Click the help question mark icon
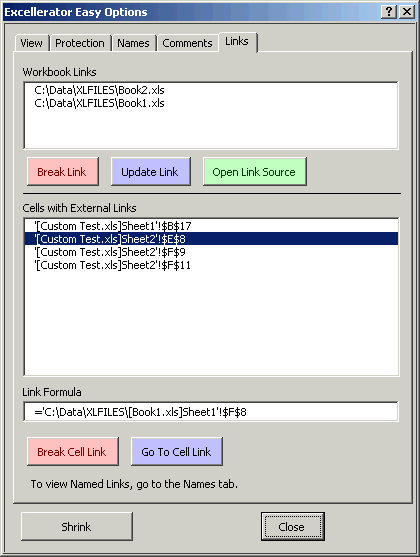This screenshot has width=420, height=557. tap(389, 12)
